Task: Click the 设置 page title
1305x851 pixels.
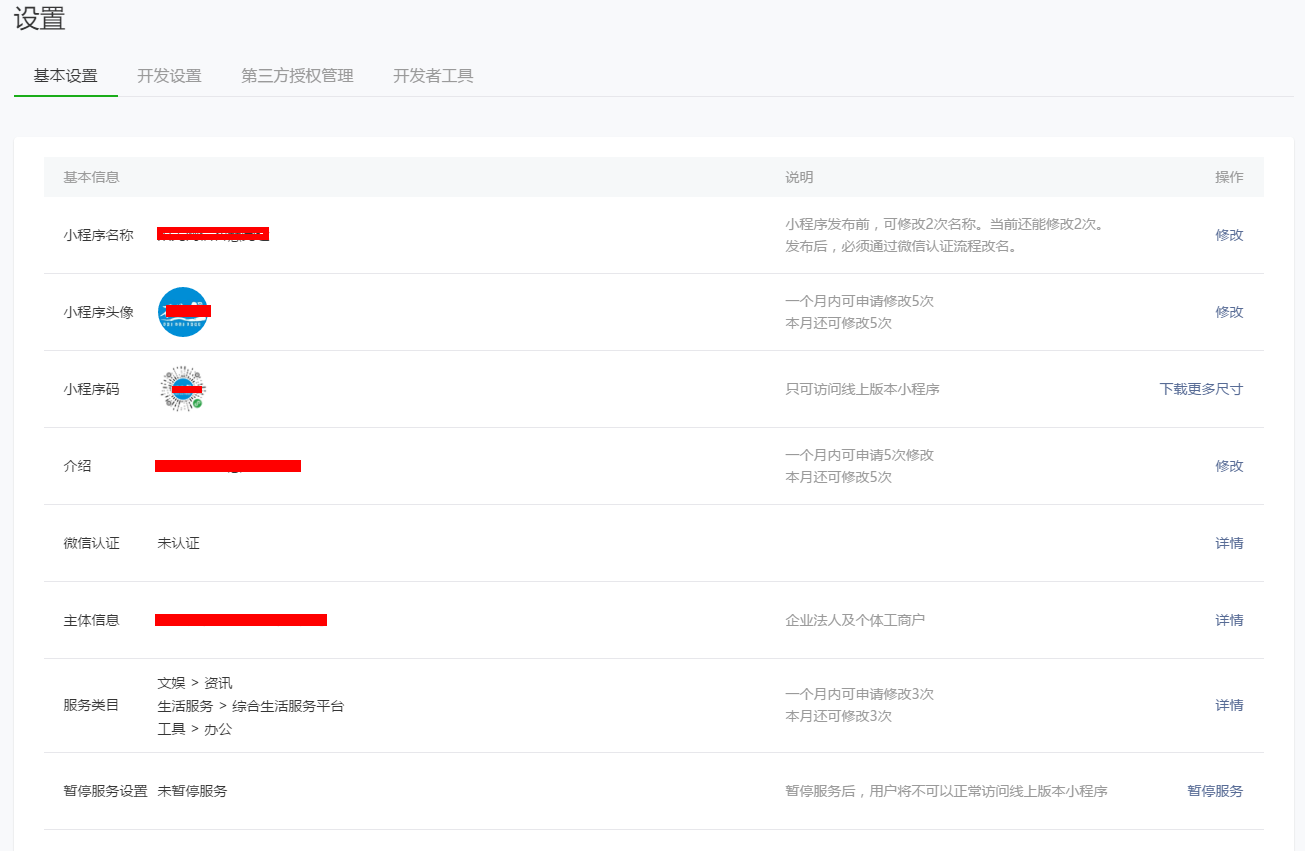Action: pos(40,18)
